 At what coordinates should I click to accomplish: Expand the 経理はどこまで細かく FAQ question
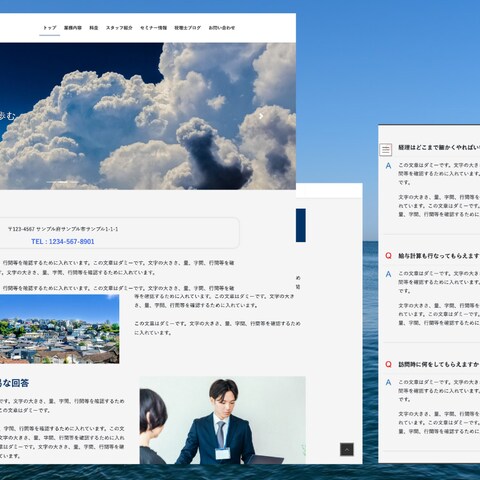coord(439,147)
